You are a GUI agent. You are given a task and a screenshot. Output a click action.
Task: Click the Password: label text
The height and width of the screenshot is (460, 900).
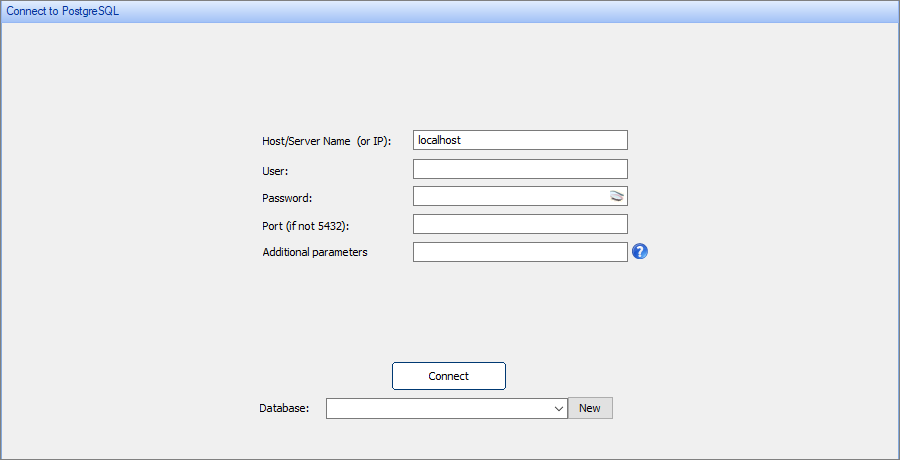click(287, 198)
